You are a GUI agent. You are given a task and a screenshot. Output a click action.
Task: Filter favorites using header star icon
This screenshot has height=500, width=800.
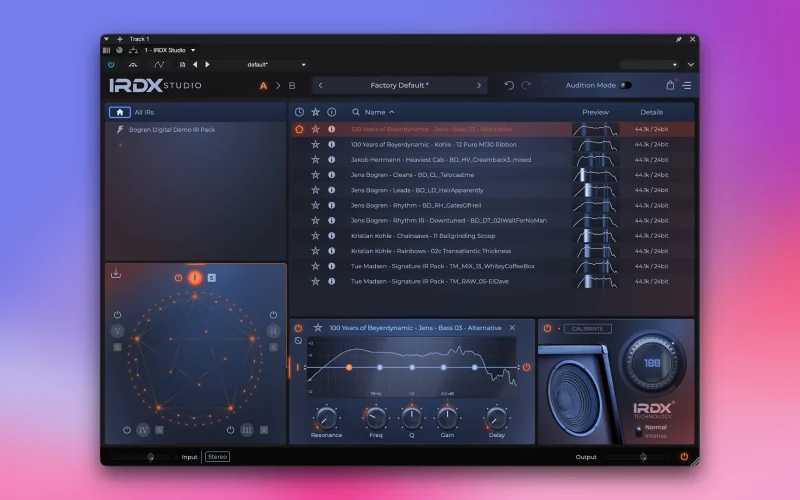[315, 112]
